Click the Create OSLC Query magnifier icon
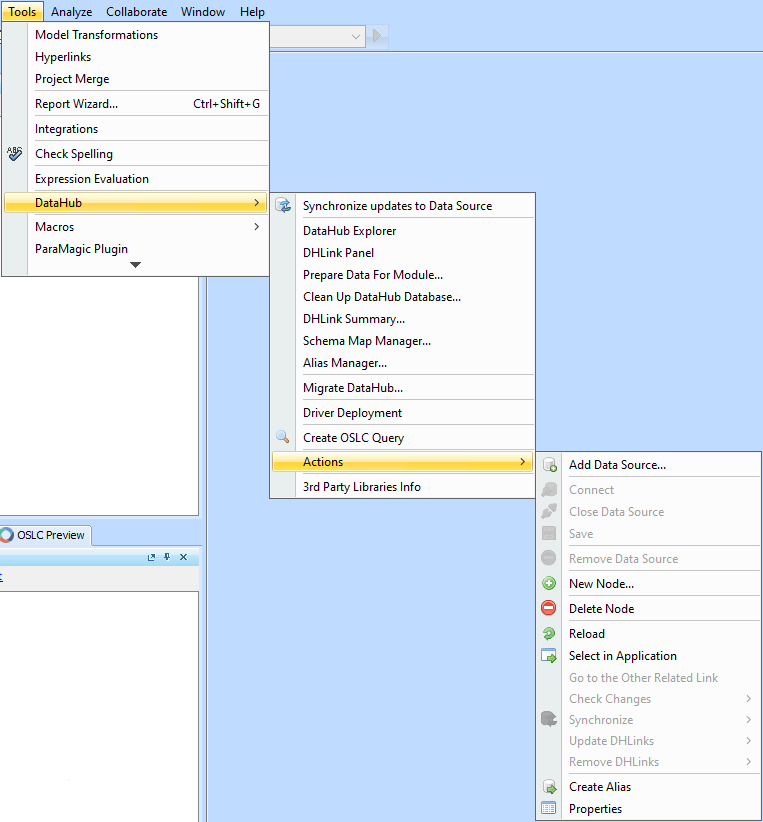The height and width of the screenshot is (822, 763). click(283, 437)
